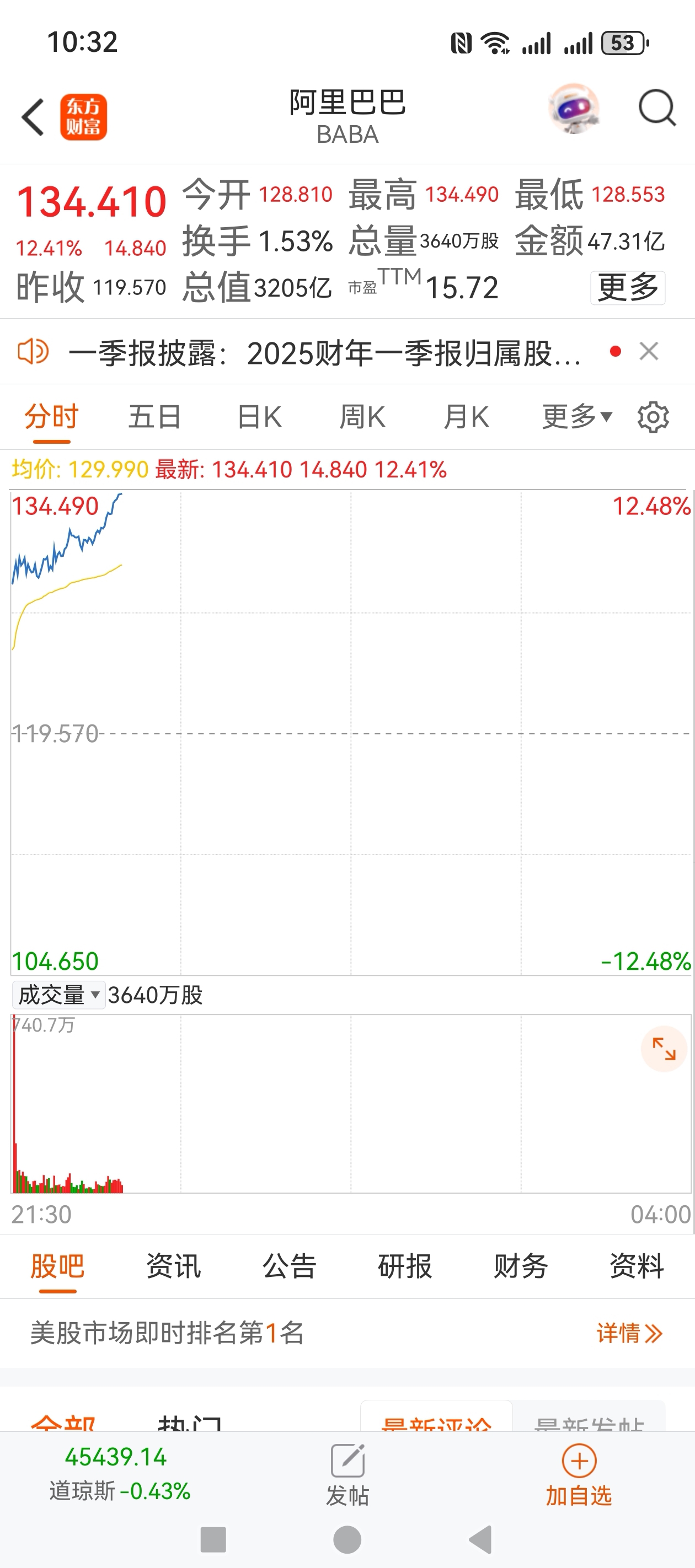Tap the 道琼斯 index ticker

point(119,1474)
